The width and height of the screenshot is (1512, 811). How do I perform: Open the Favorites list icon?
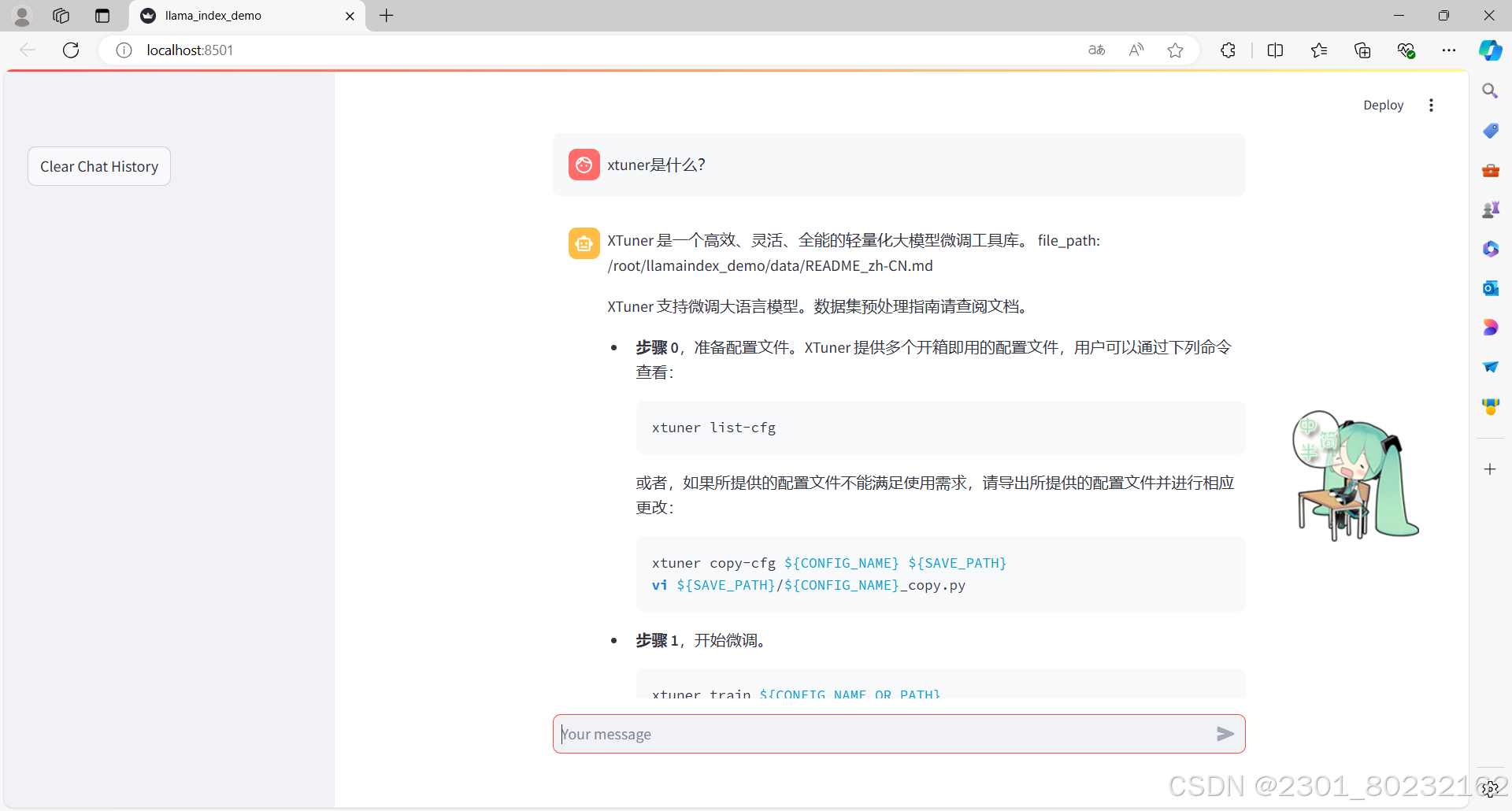[x=1319, y=50]
